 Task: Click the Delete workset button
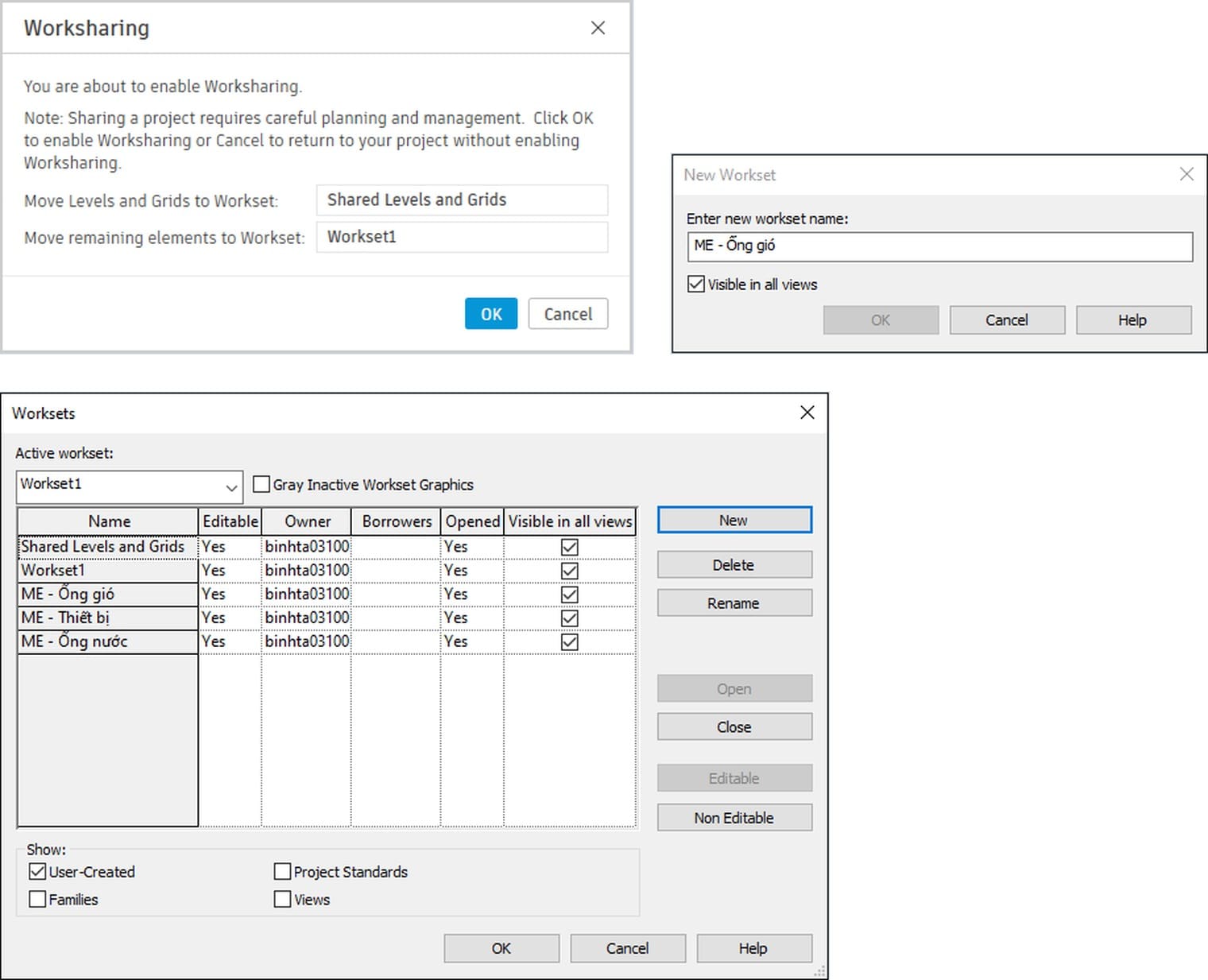click(734, 565)
